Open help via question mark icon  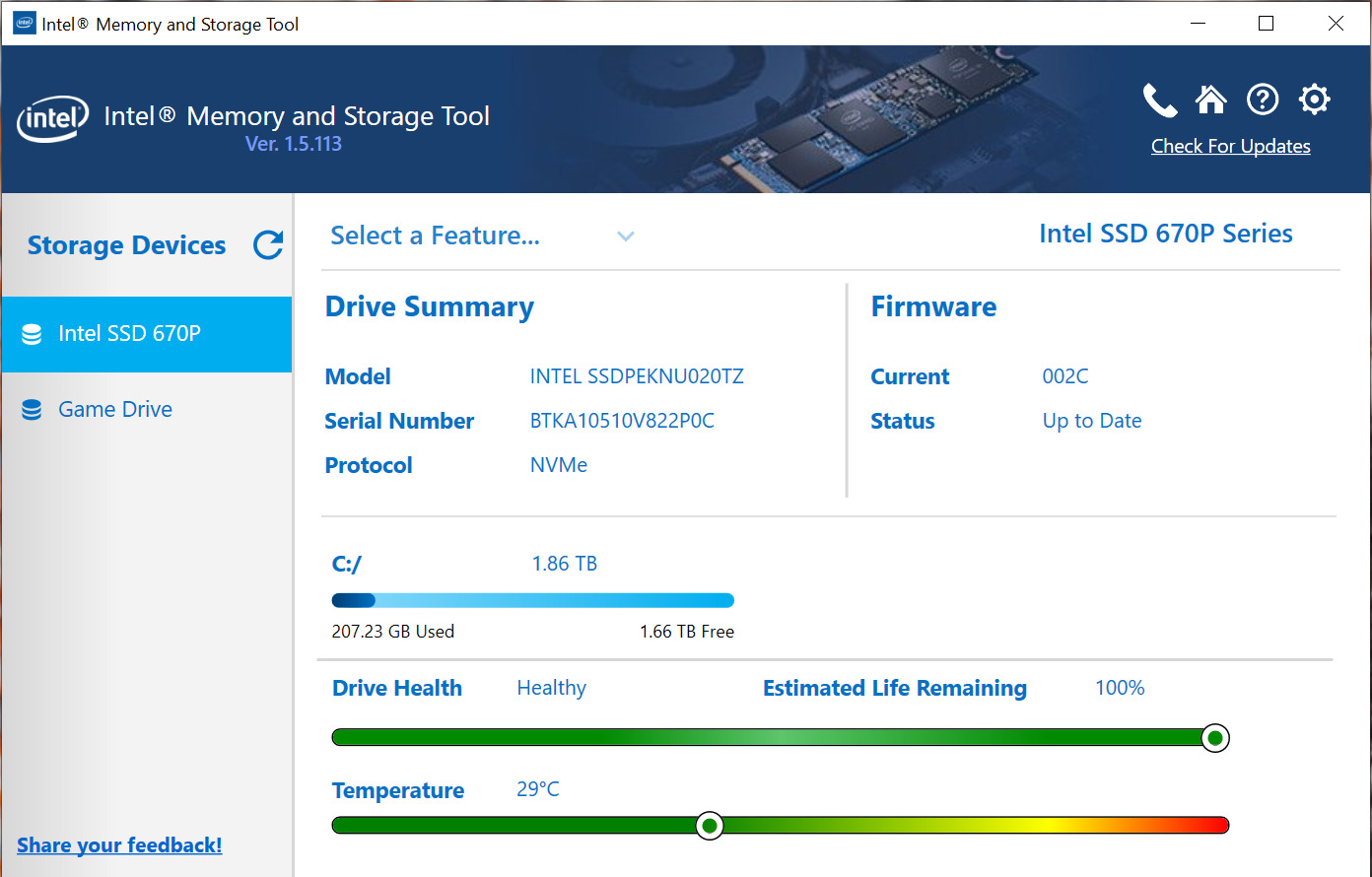(x=1263, y=100)
